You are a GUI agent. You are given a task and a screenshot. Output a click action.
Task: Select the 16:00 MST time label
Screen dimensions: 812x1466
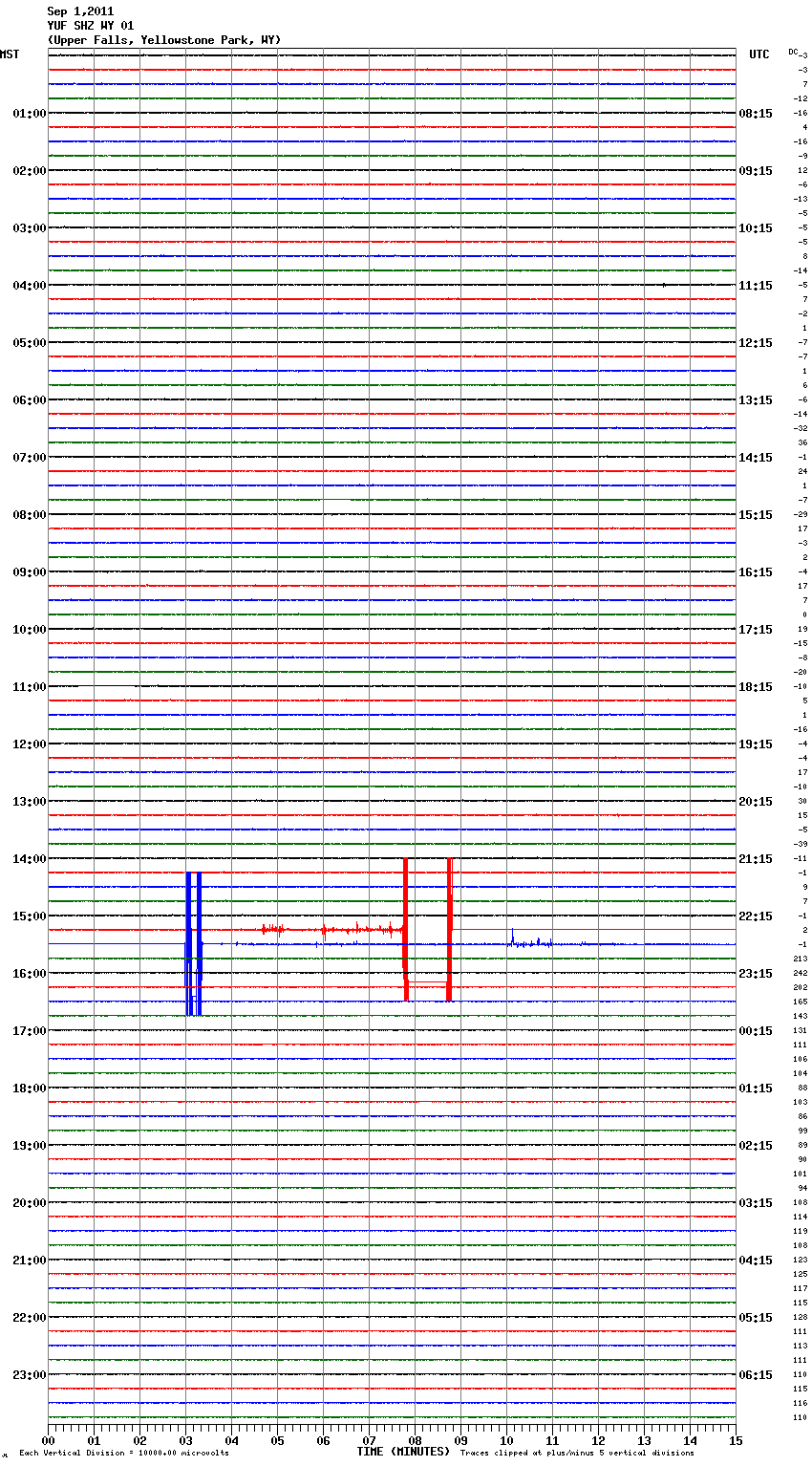tap(30, 973)
